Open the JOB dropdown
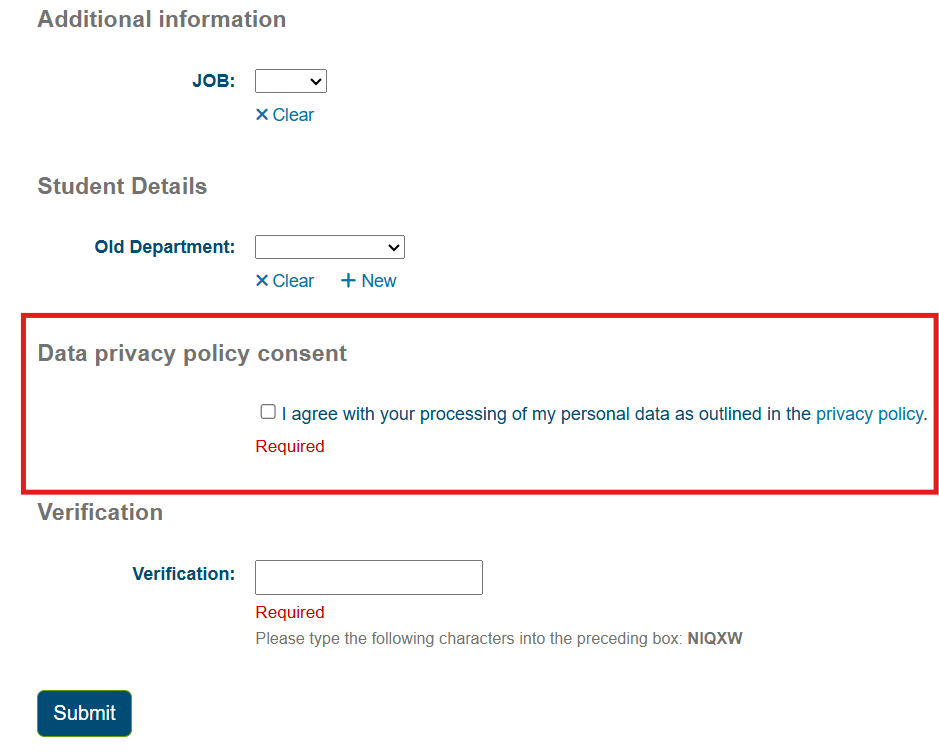This screenshot has width=939, height=755. point(291,81)
